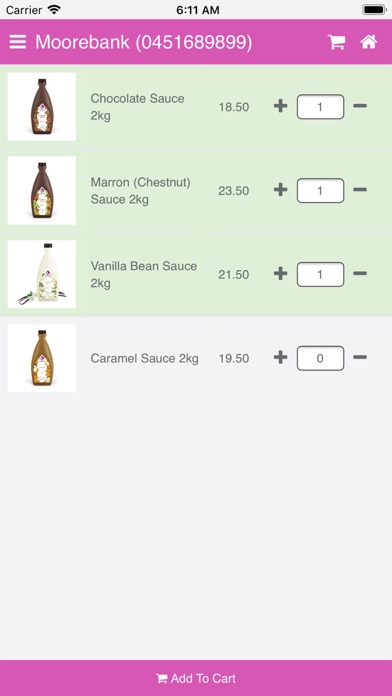Remove one Vanilla Bean Sauce with minus

tap(360, 273)
